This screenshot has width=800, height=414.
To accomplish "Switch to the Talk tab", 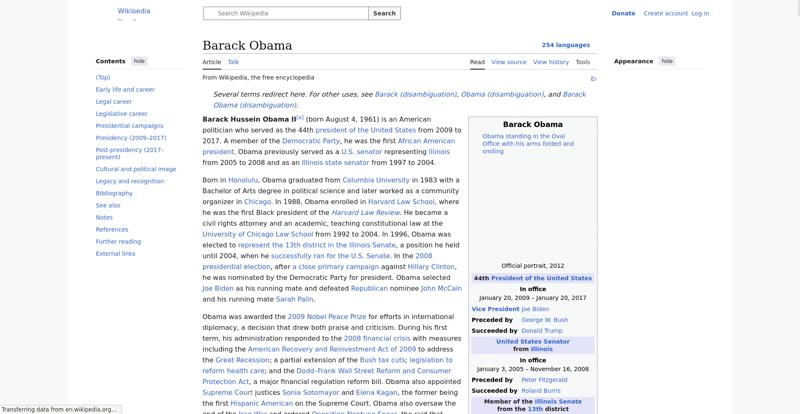I will 233,62.
